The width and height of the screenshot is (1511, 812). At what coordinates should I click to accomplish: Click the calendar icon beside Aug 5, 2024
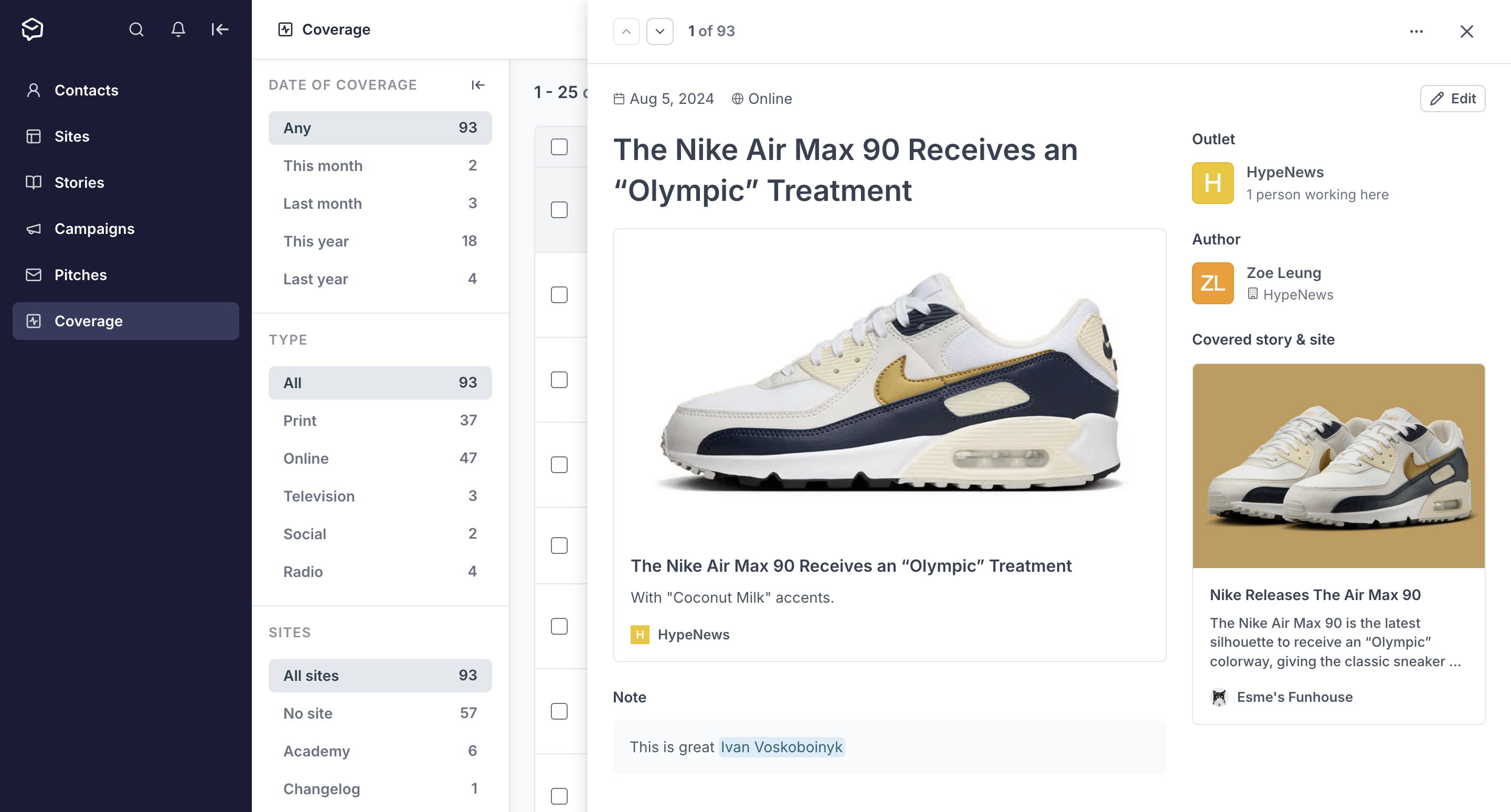[619, 99]
